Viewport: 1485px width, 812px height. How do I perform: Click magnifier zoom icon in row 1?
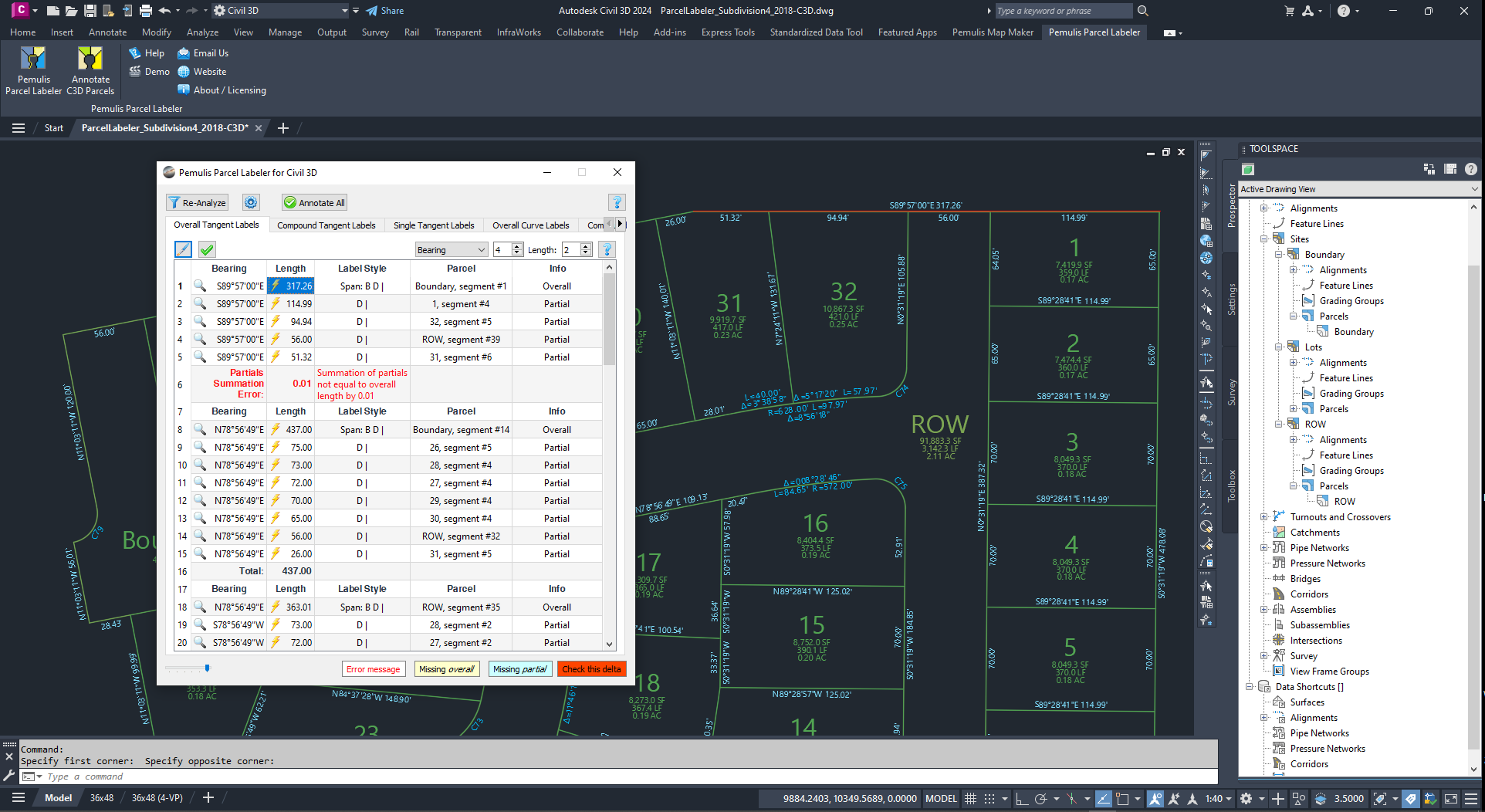(x=200, y=286)
